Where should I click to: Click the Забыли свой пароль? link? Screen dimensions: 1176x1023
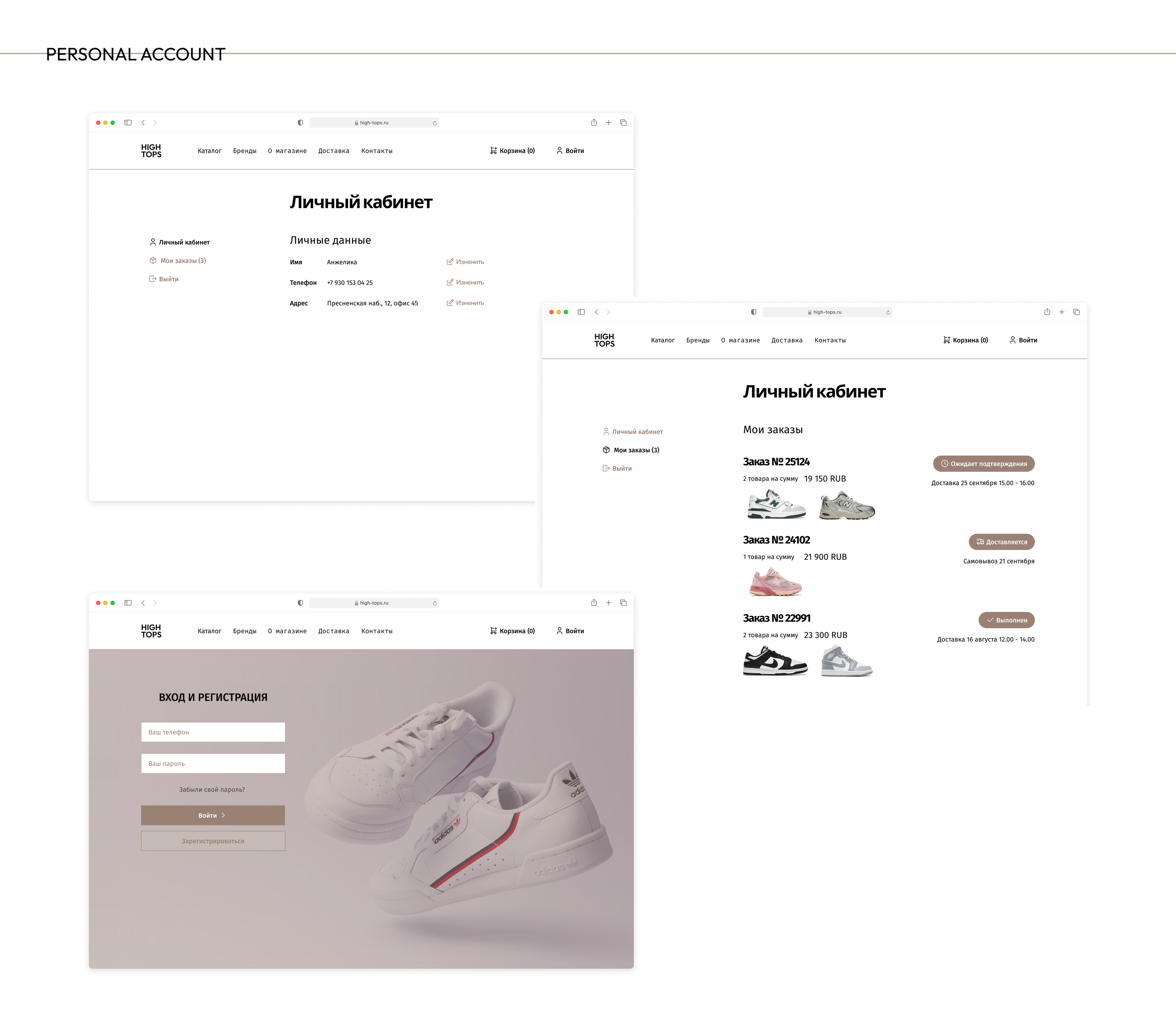click(212, 790)
